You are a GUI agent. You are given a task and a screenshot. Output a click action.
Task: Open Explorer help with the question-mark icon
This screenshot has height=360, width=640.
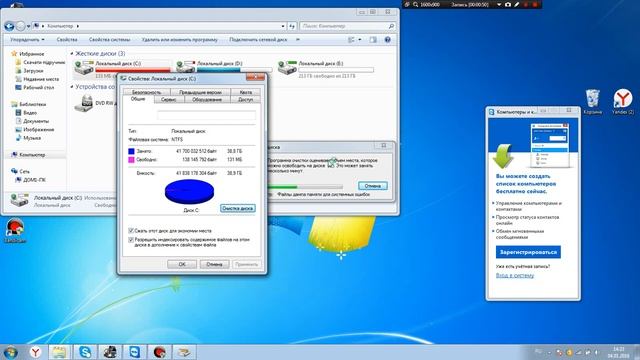coord(387,40)
